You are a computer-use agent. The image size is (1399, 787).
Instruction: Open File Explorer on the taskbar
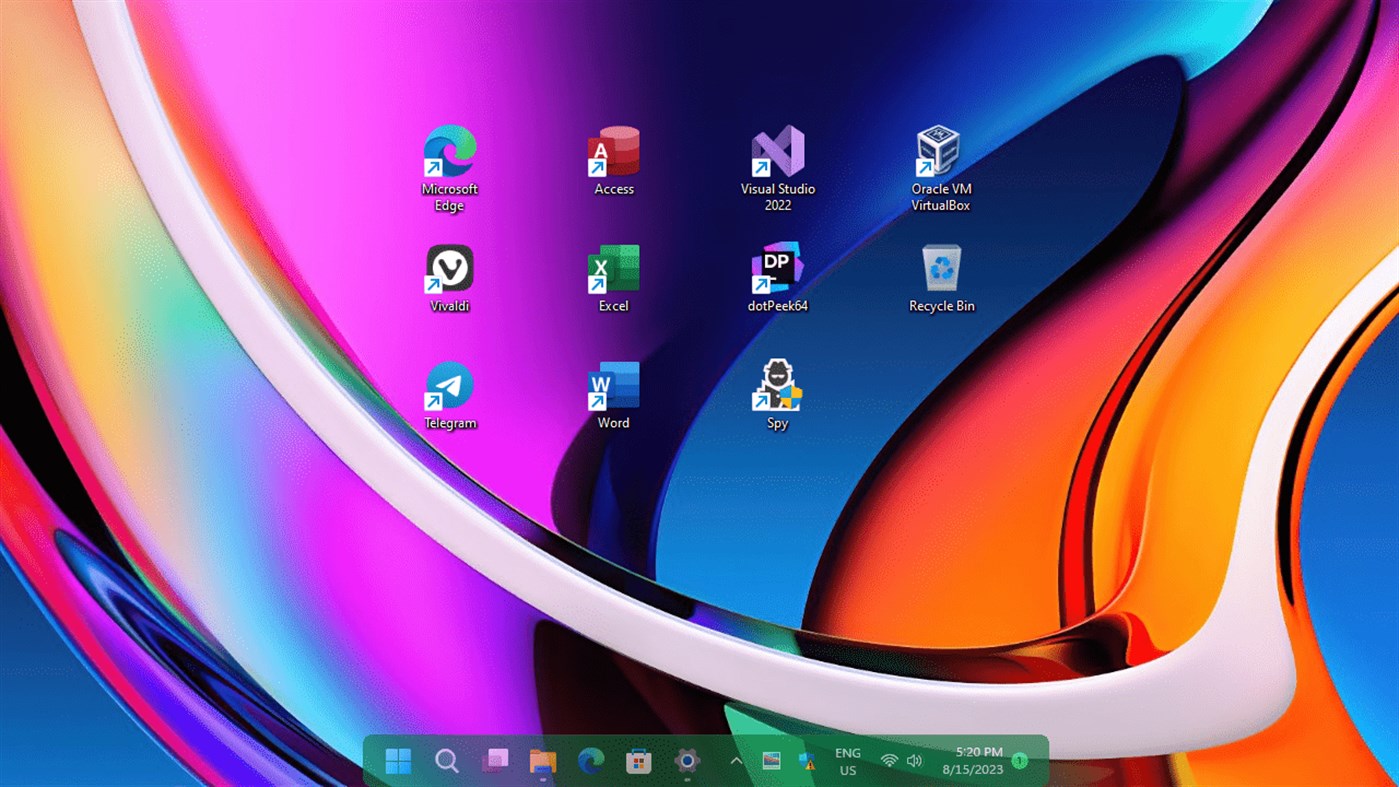point(542,760)
